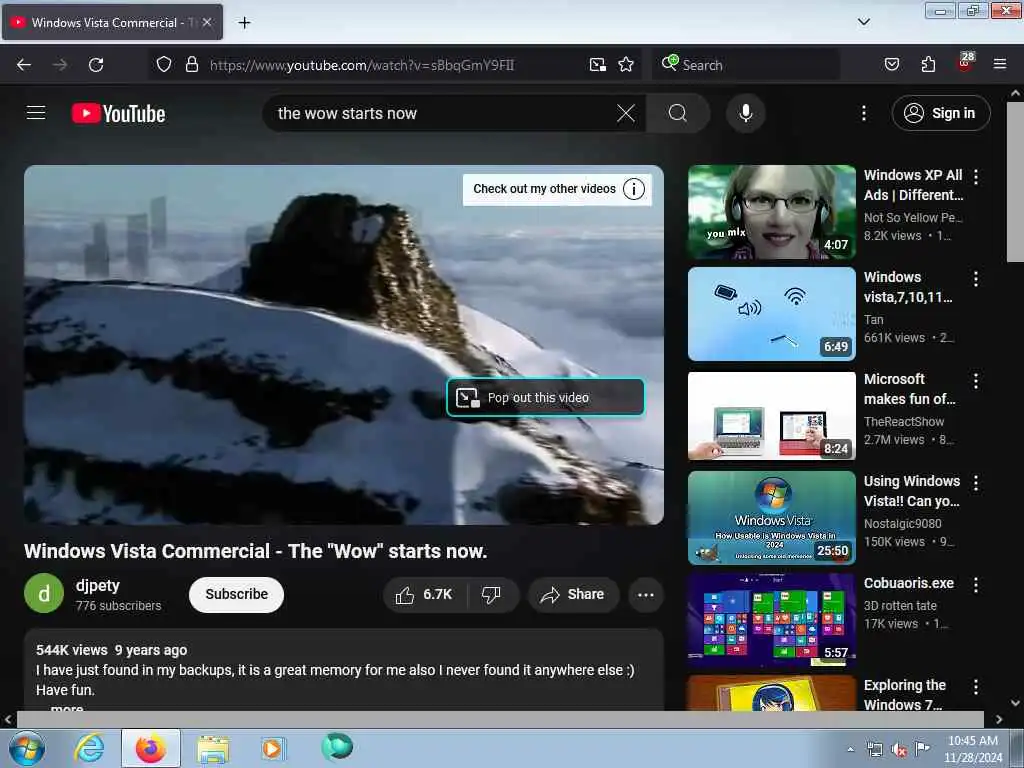Screen dimensions: 1024x768
Task: Click the horizontal scrollbar right arrow
Action: pos(999,720)
